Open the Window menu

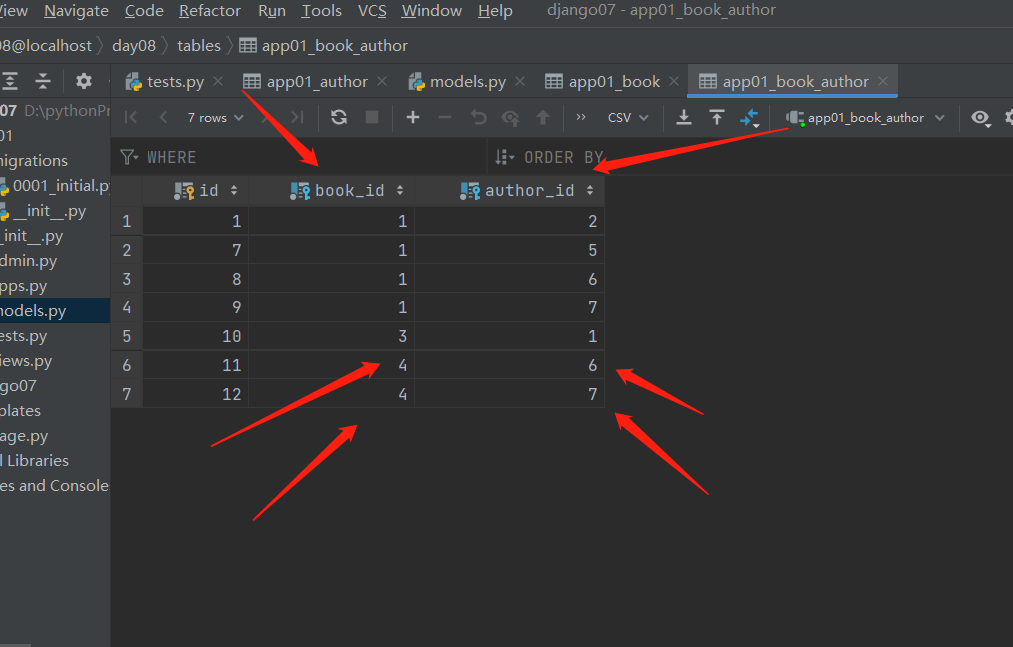(x=432, y=11)
